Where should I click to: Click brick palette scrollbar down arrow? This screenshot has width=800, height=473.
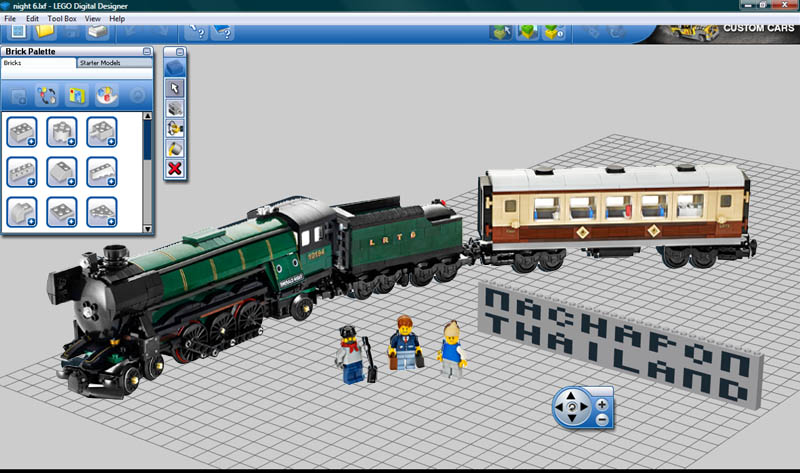147,229
